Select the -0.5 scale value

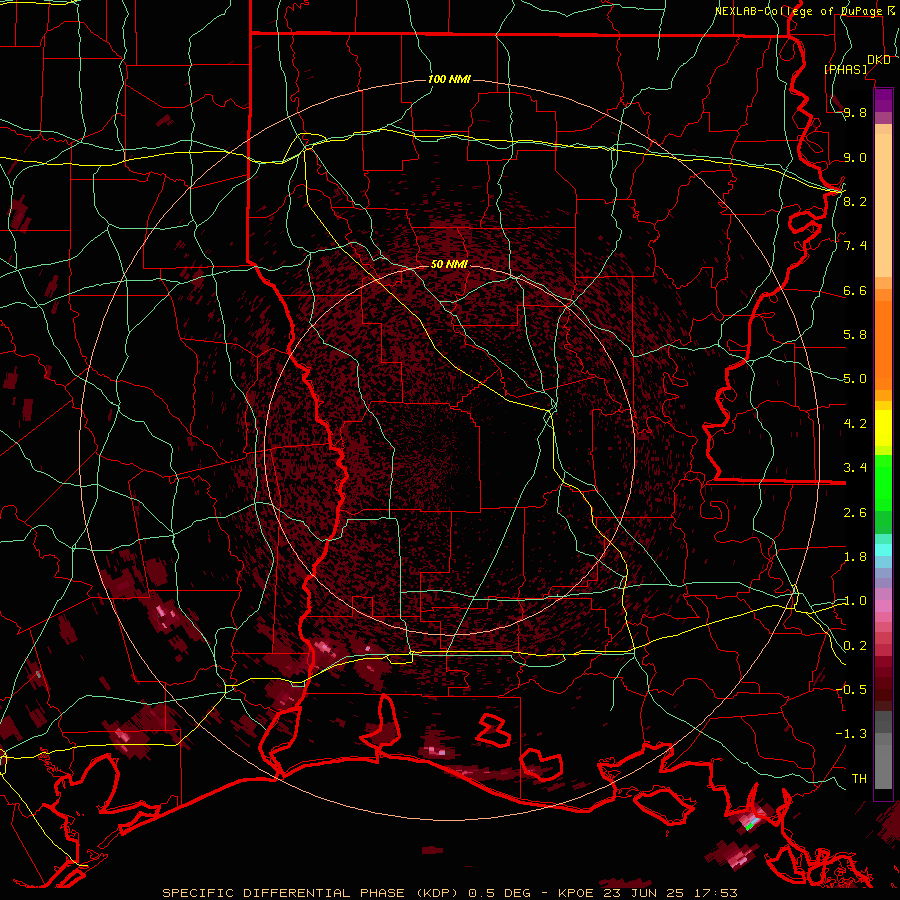(851, 689)
